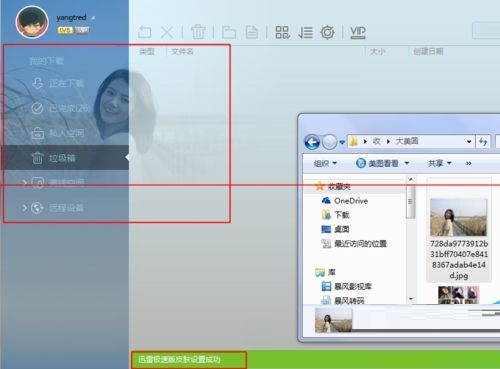The image size is (500, 369).
Task: Click the grey VIP badge beside LV5
Action: [x=82, y=30]
